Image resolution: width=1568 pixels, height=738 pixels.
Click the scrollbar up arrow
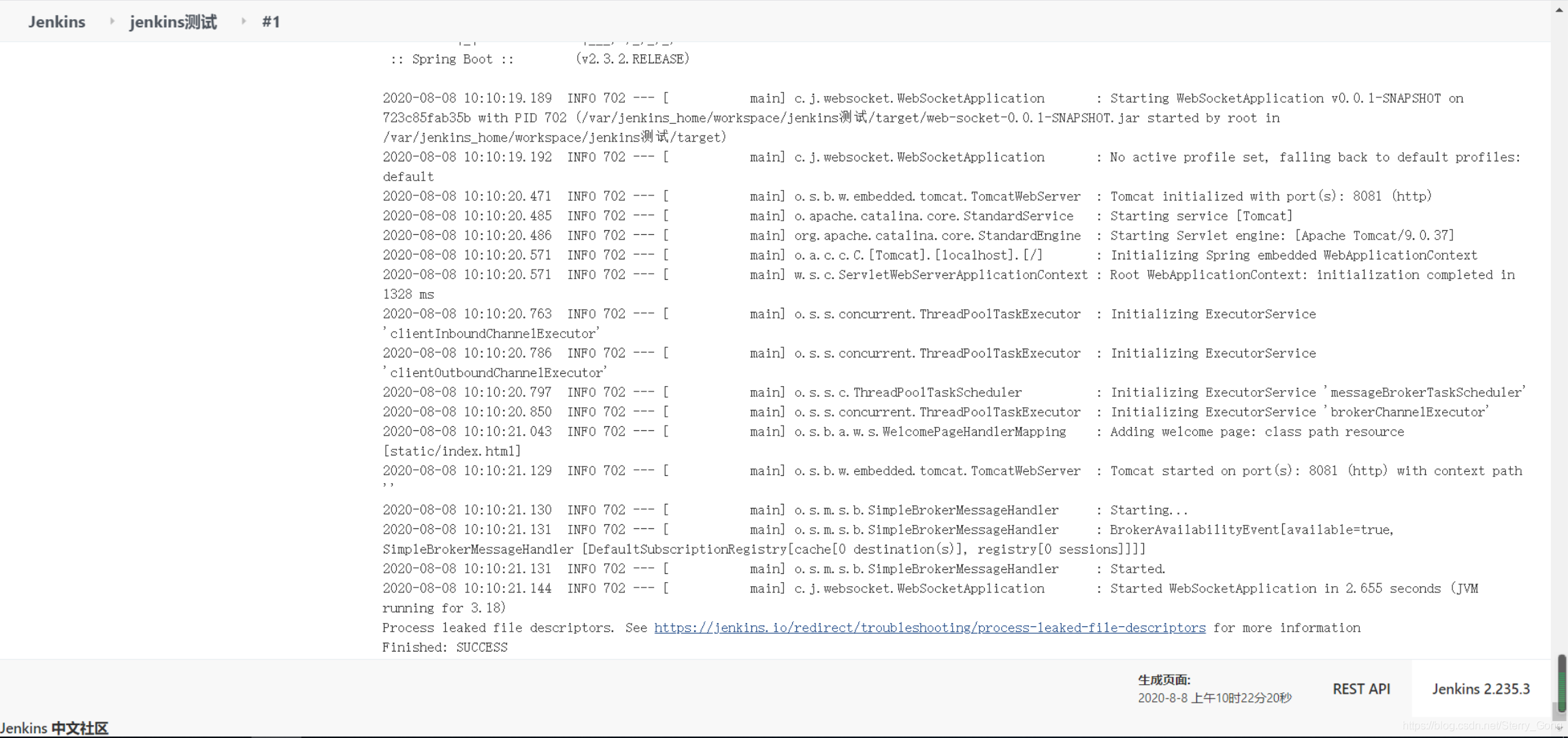pos(1559,10)
